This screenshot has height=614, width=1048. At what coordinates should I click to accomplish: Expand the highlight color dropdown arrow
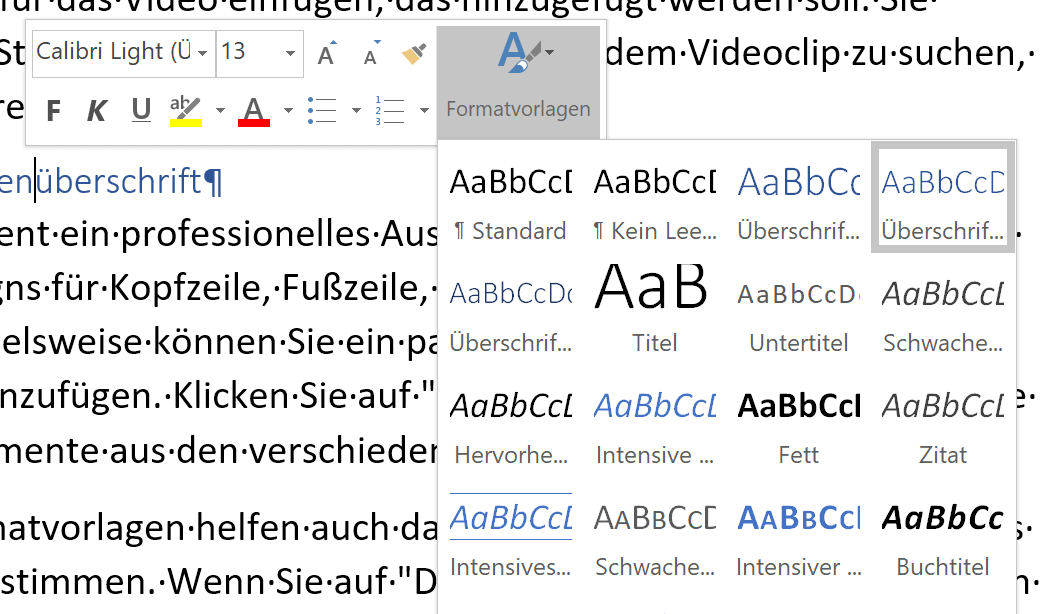pos(220,110)
